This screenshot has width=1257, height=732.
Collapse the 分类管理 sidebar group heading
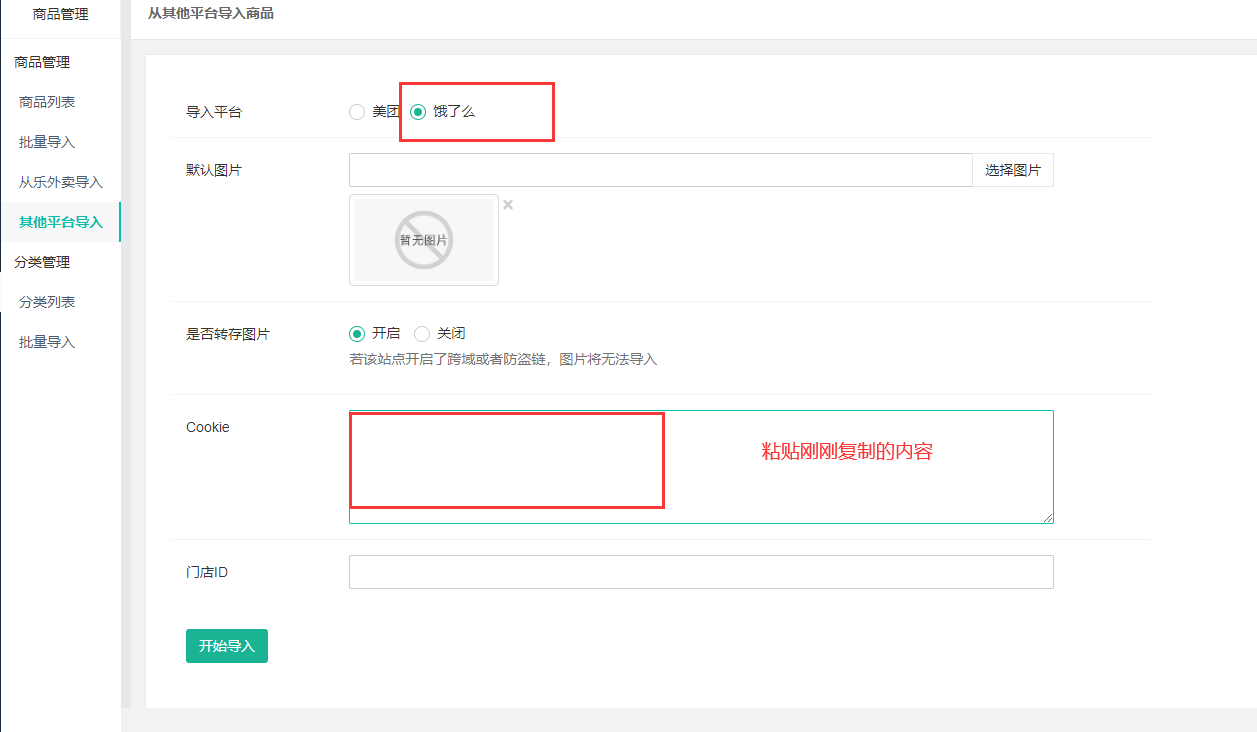(x=42, y=262)
